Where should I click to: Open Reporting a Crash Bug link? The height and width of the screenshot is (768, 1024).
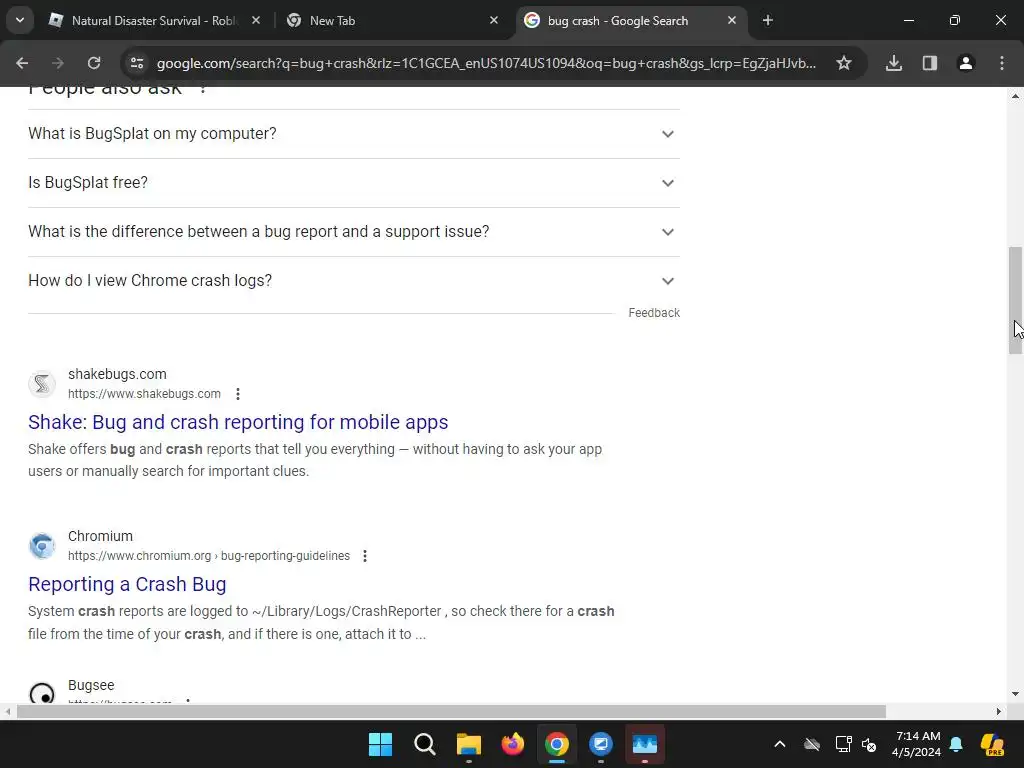point(127,584)
